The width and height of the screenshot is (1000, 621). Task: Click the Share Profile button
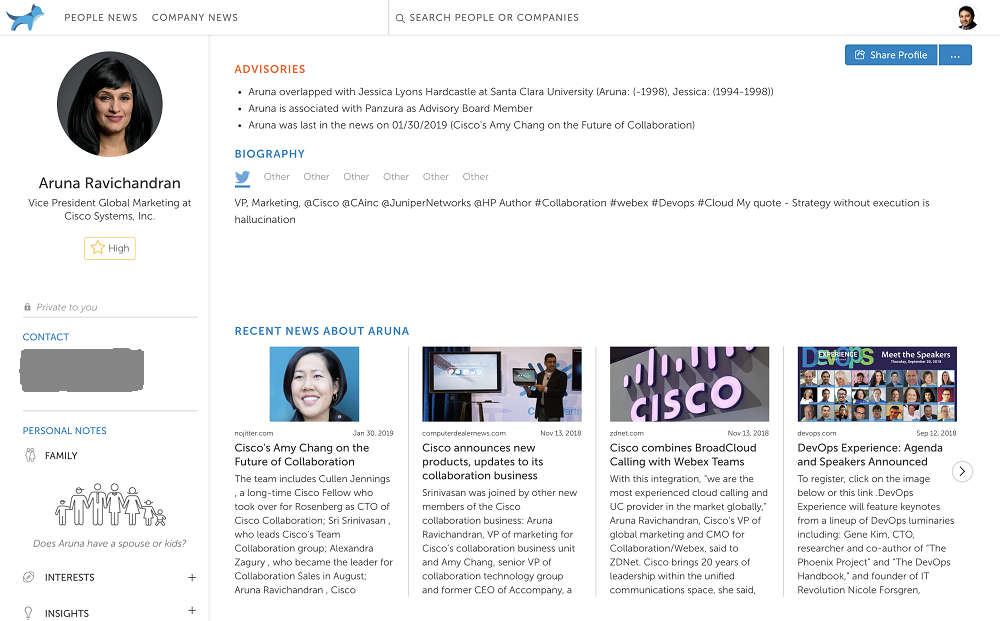point(891,55)
